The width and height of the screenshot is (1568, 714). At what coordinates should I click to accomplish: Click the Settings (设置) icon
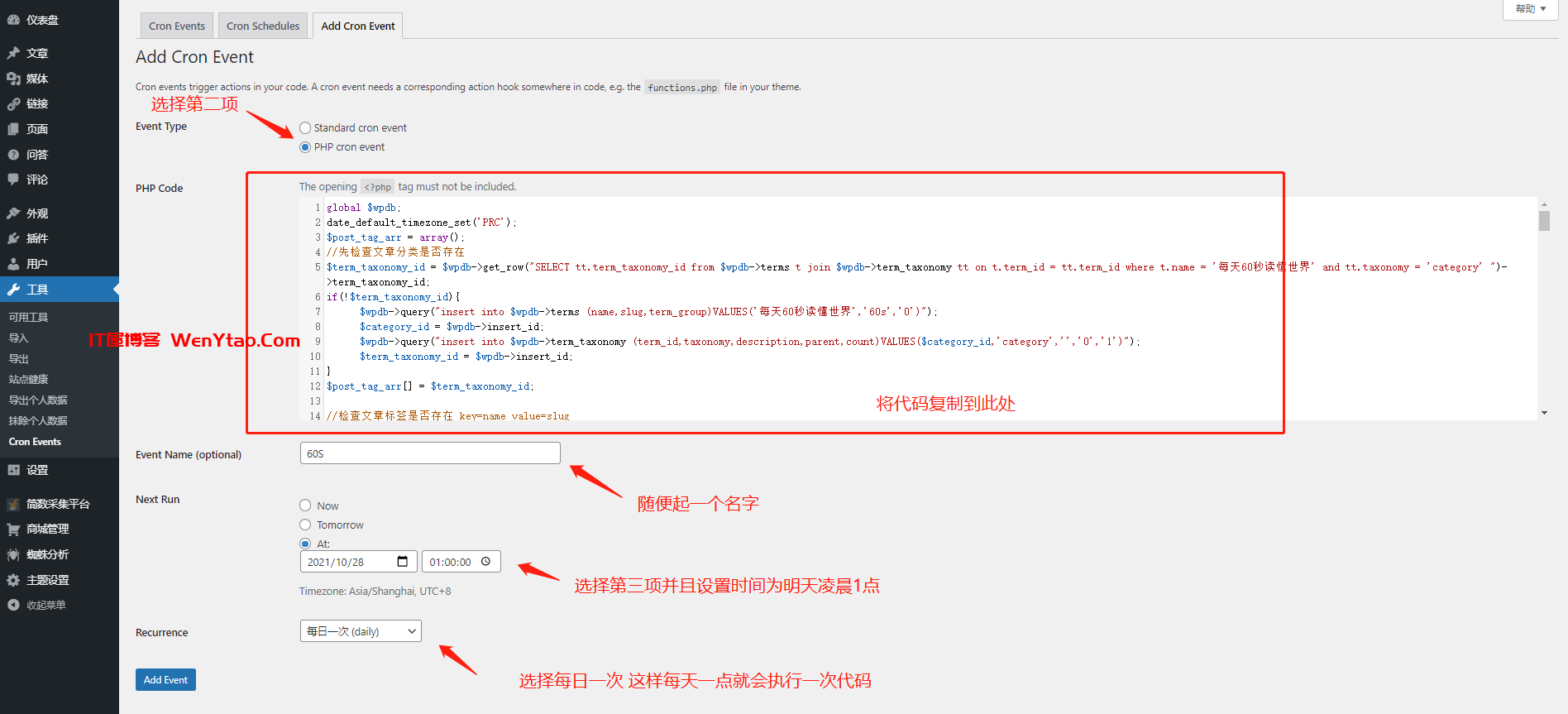click(13, 470)
